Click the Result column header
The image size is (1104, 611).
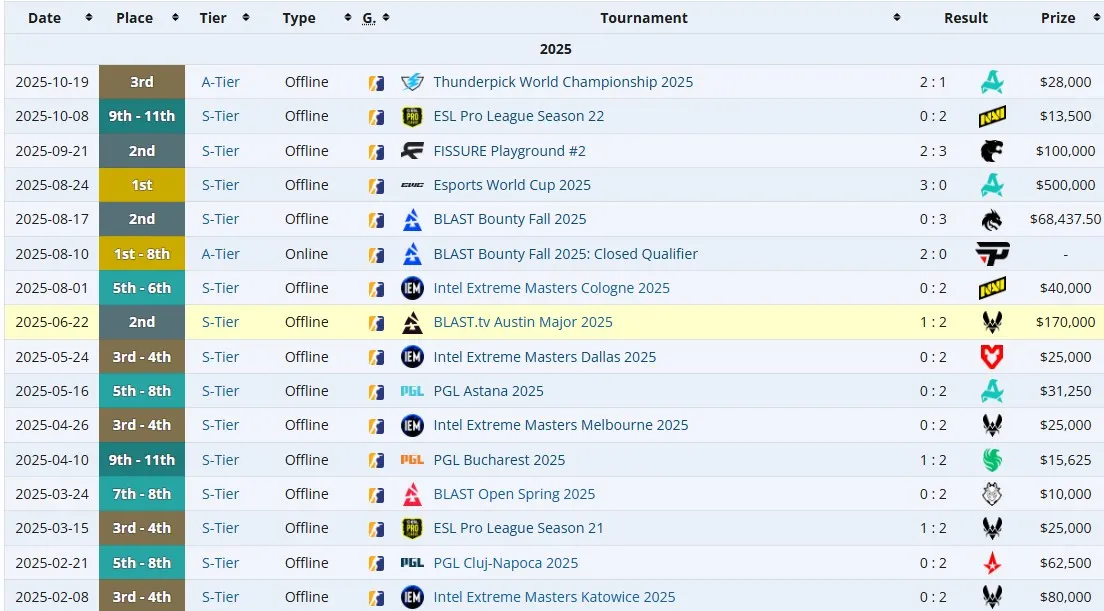(965, 18)
